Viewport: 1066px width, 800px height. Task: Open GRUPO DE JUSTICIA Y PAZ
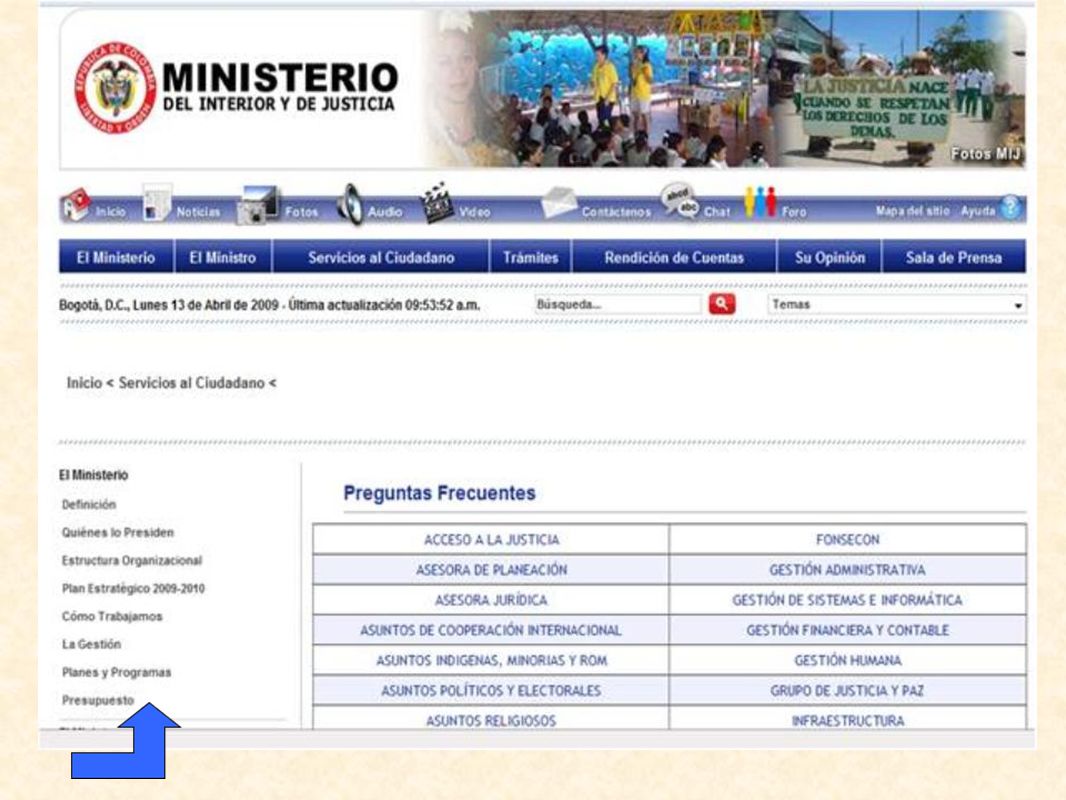[847, 691]
